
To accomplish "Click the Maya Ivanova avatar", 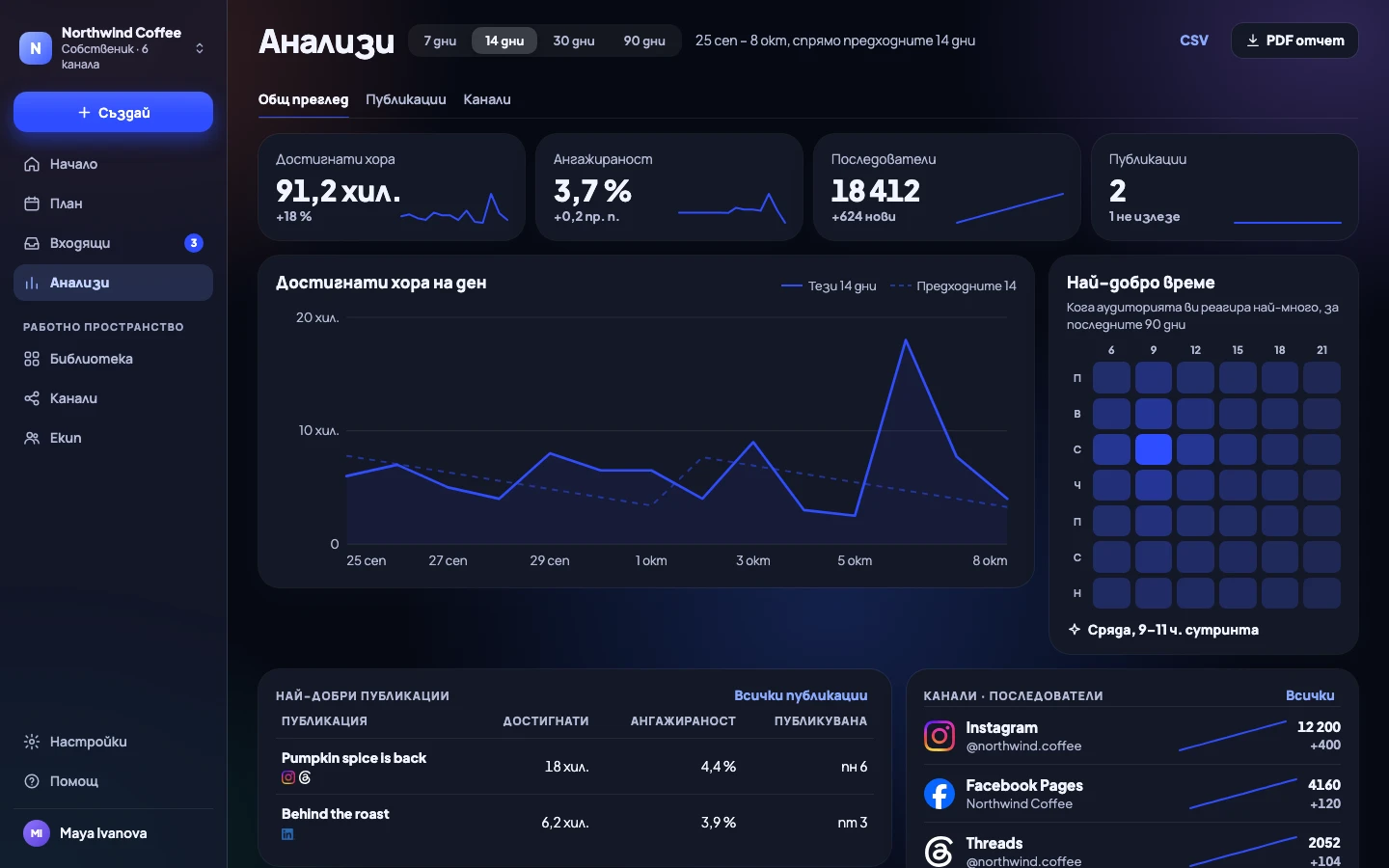I will (37, 833).
